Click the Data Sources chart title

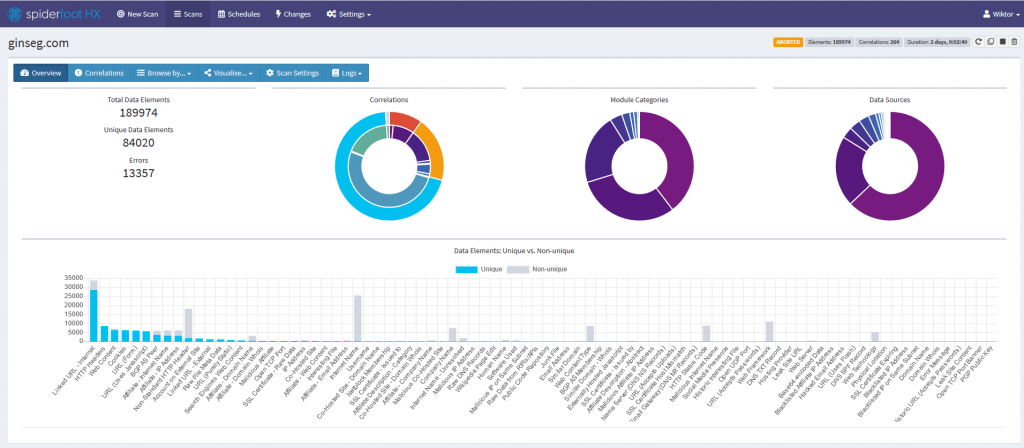pos(890,100)
